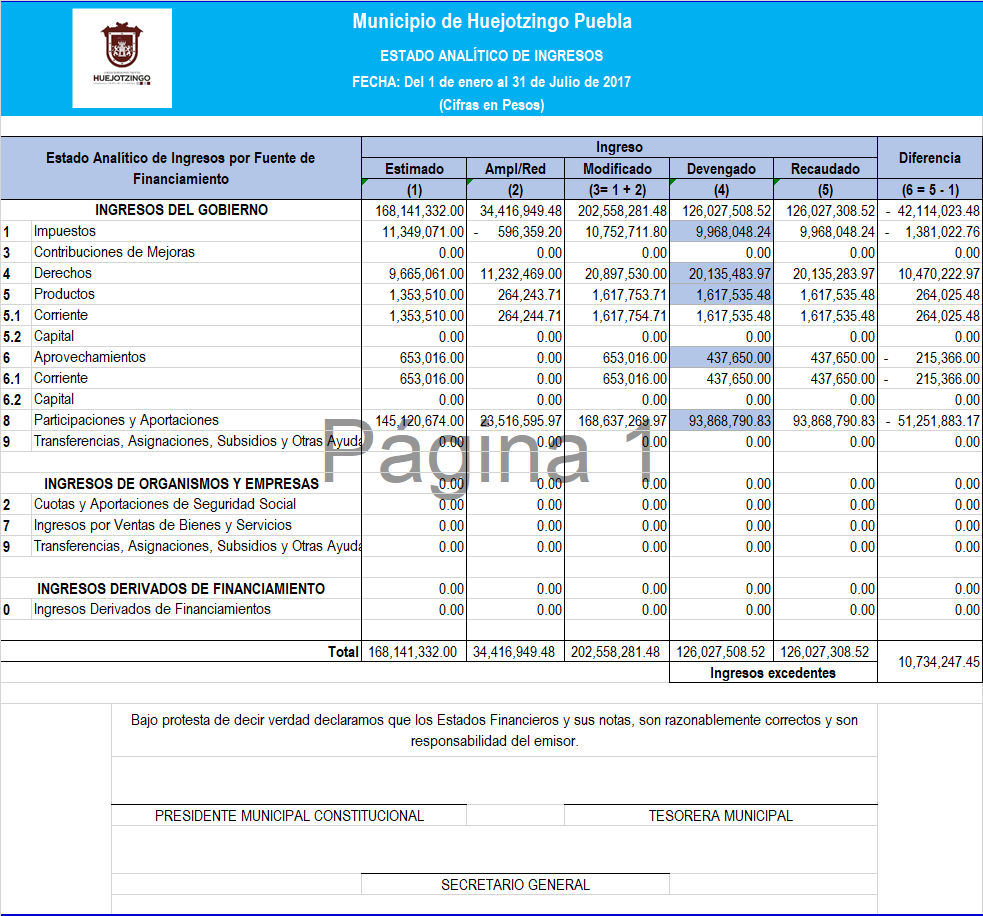Click Aprovechamientos estimado value 653,016.00
983x916 pixels.
[432, 358]
